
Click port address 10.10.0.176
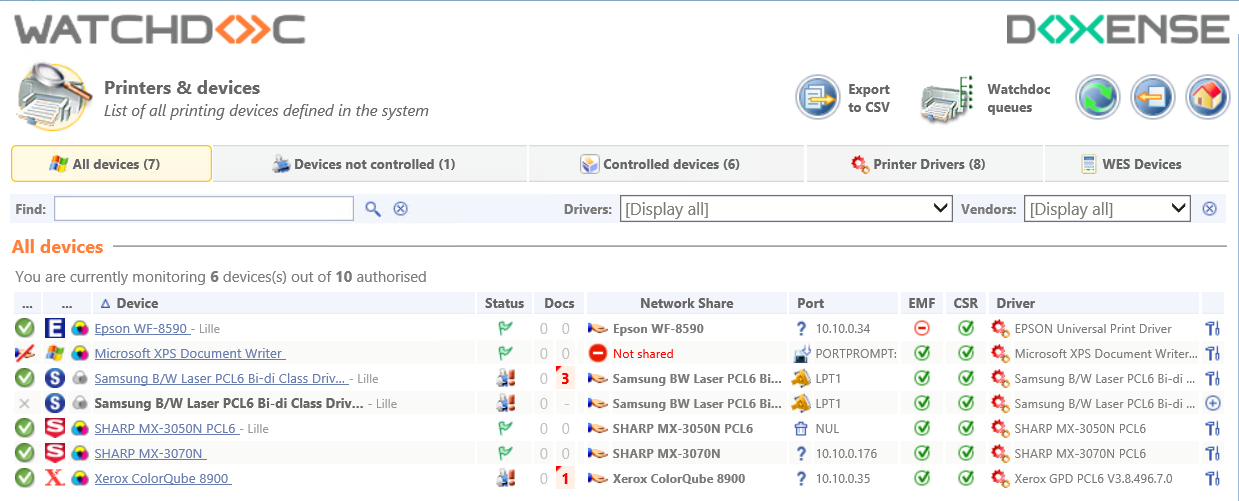[x=846, y=453]
